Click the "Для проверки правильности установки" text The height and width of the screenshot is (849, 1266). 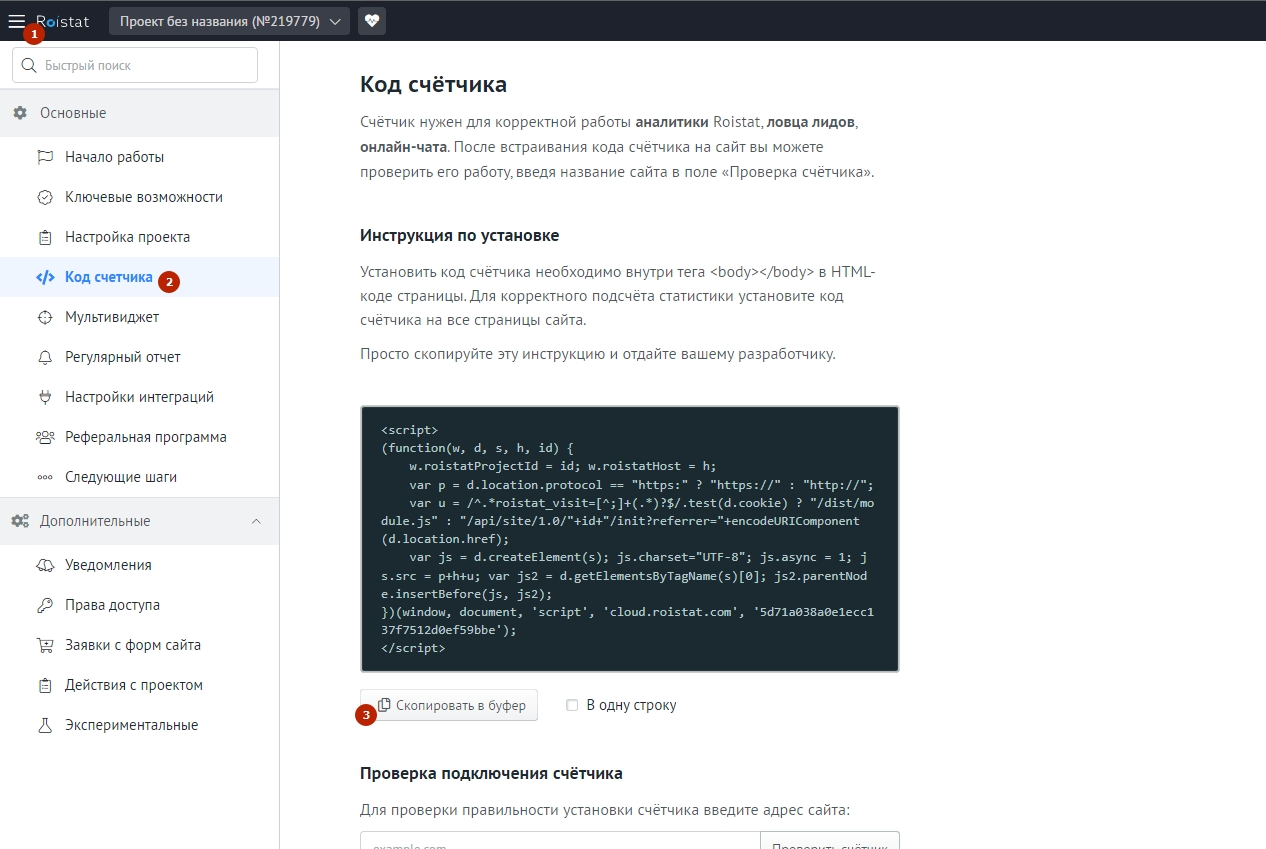point(605,810)
